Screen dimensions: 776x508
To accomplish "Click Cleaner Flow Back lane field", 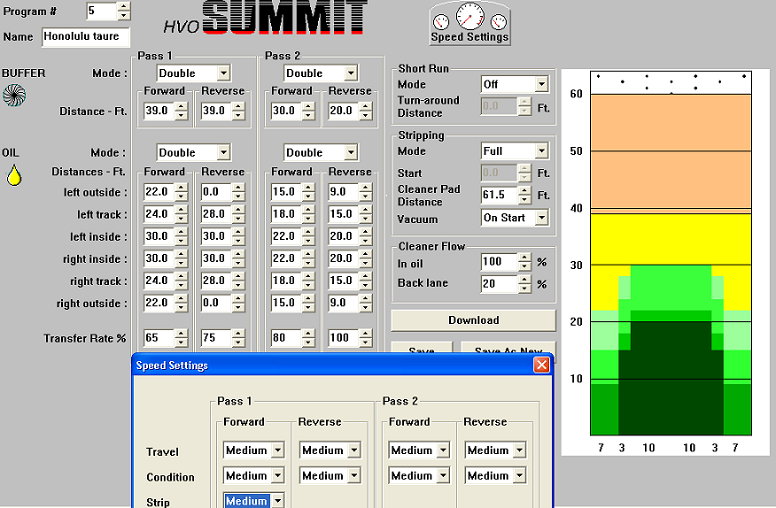I will 499,284.
